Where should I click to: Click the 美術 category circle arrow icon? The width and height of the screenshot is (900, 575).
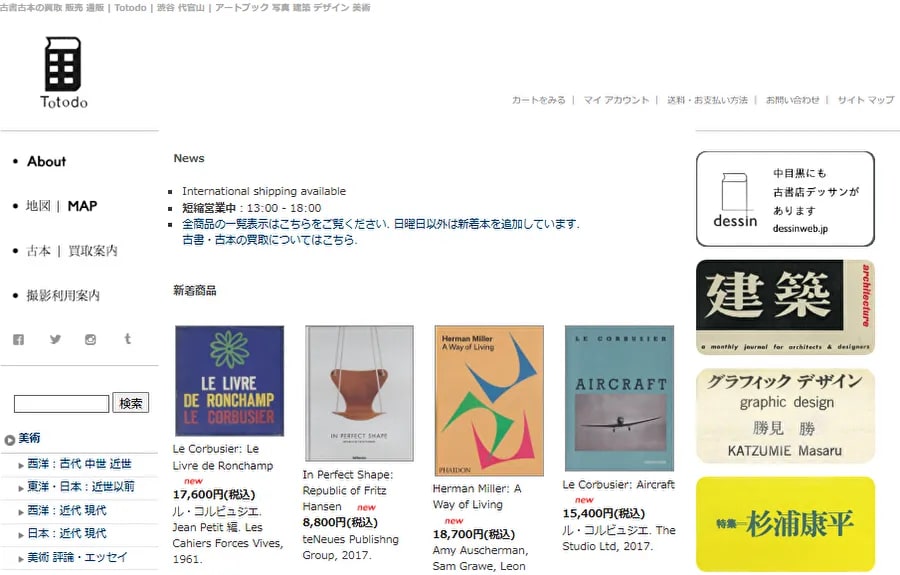(x=10, y=440)
